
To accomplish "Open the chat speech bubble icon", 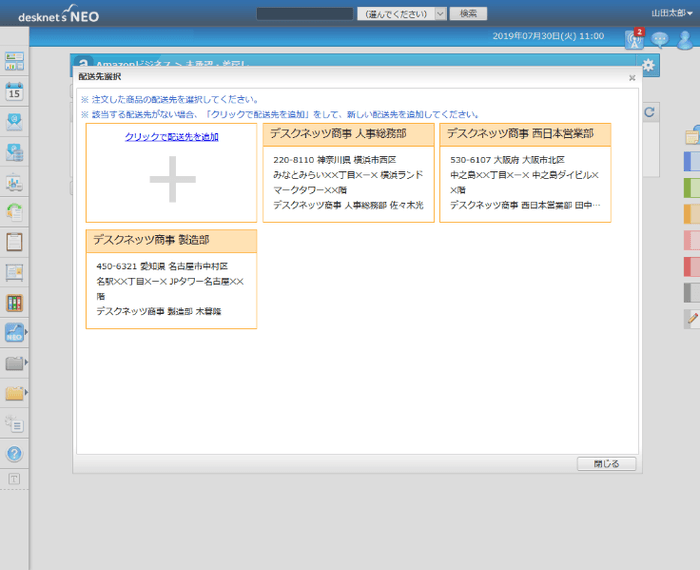I will pos(660,39).
